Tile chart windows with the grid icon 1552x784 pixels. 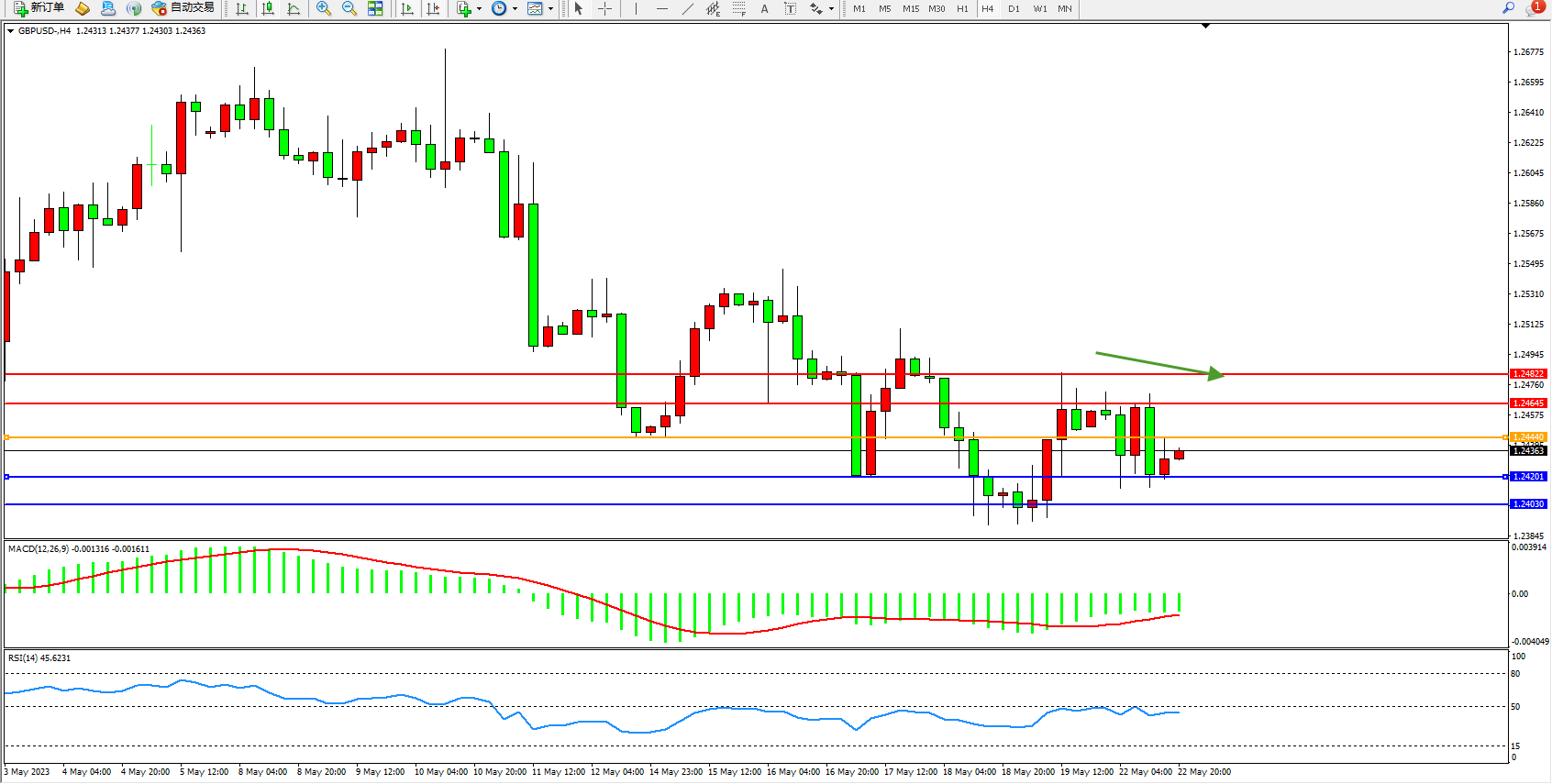coord(375,8)
